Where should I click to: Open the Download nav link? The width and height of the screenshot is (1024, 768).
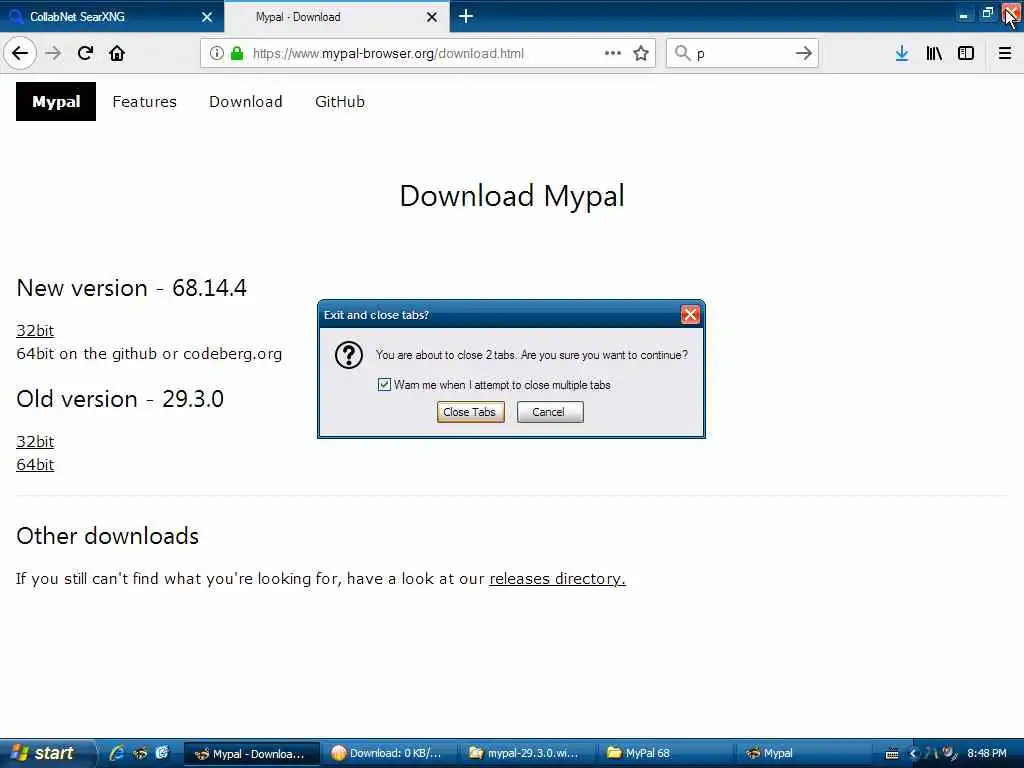(x=246, y=101)
